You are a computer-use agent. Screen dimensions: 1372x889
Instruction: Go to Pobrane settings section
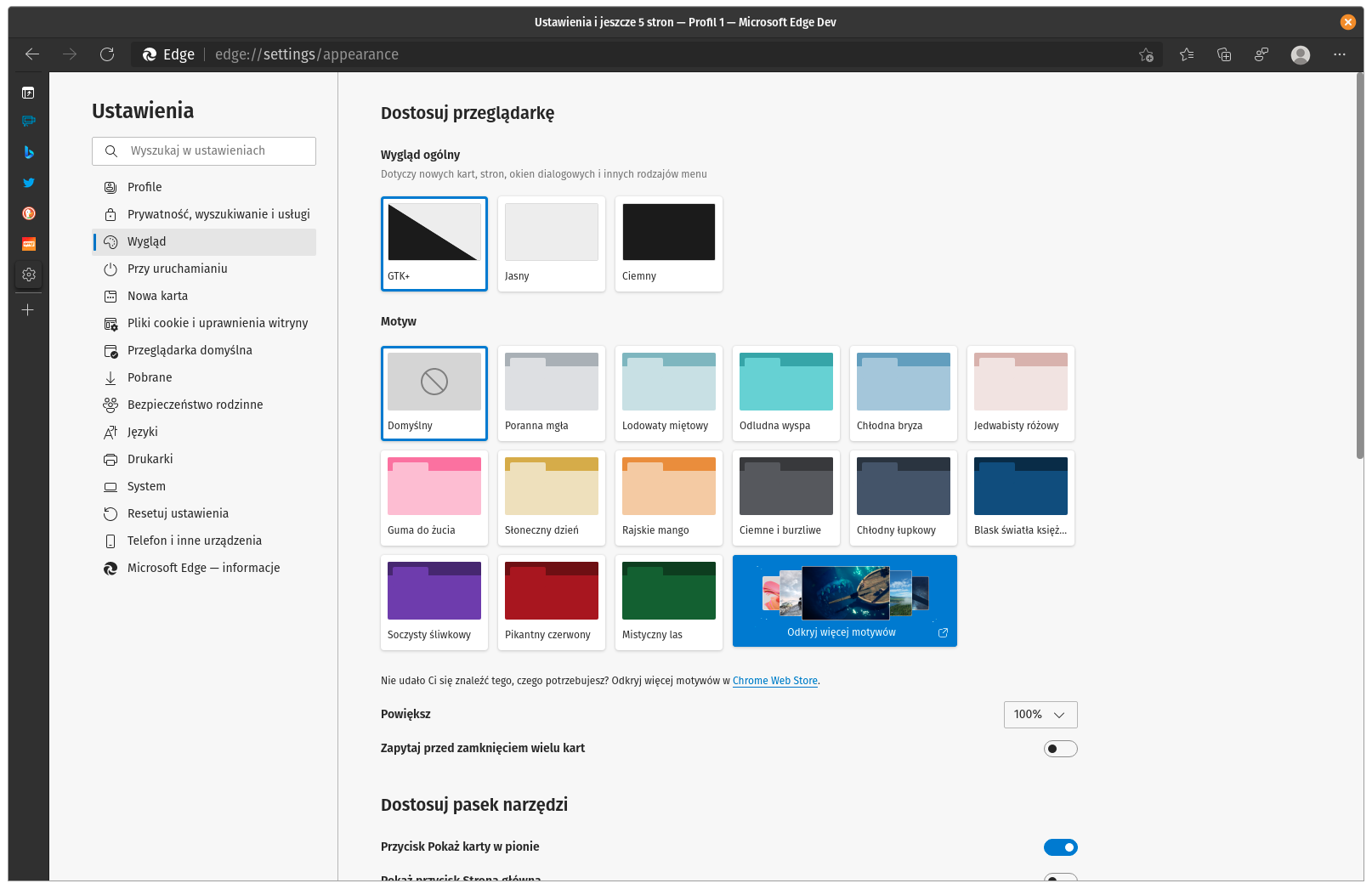pyautogui.click(x=150, y=377)
